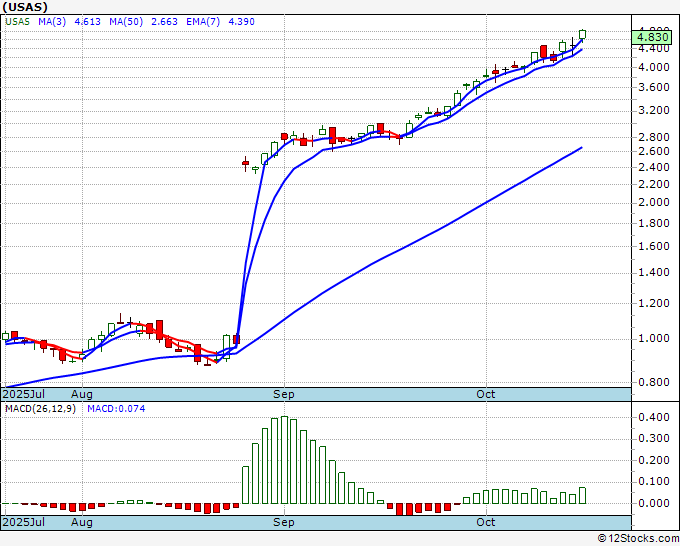680x546 pixels.
Task: Click the MA(3) indicator label
Action: [52, 22]
